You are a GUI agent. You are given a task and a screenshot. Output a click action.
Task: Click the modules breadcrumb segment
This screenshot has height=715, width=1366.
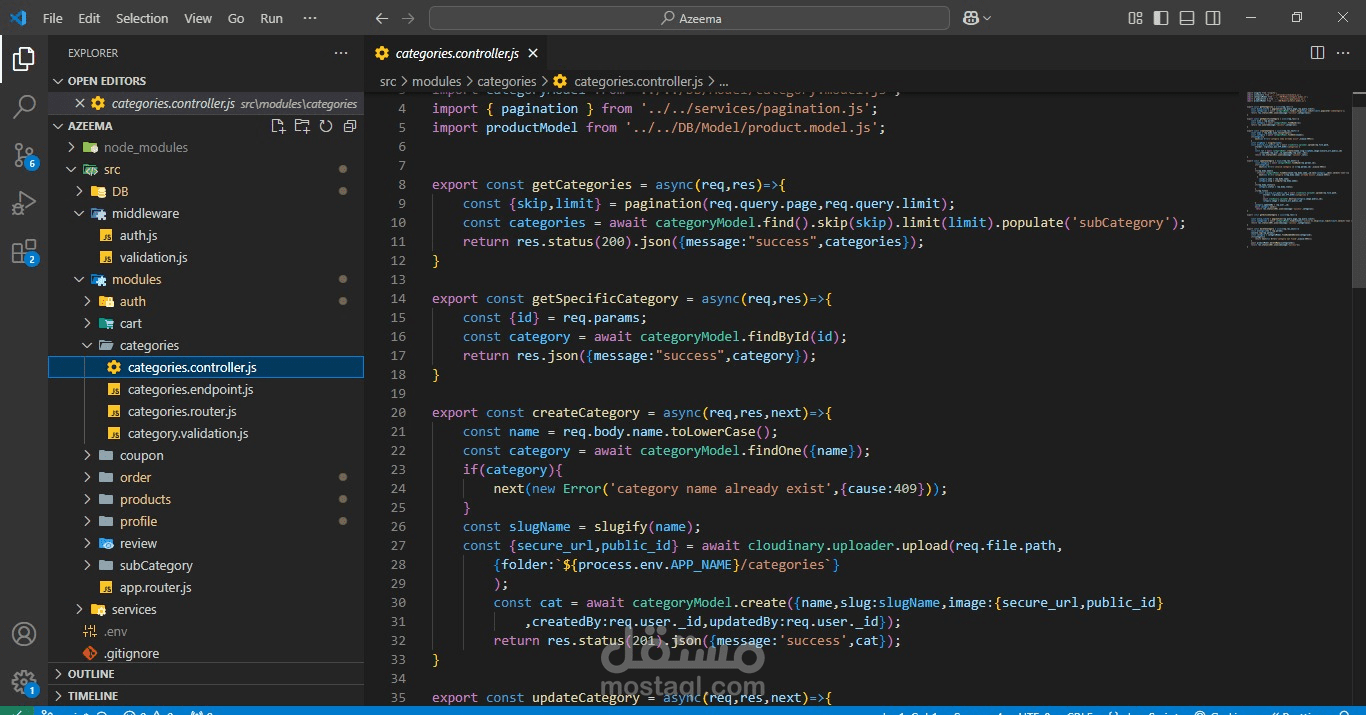click(x=437, y=81)
